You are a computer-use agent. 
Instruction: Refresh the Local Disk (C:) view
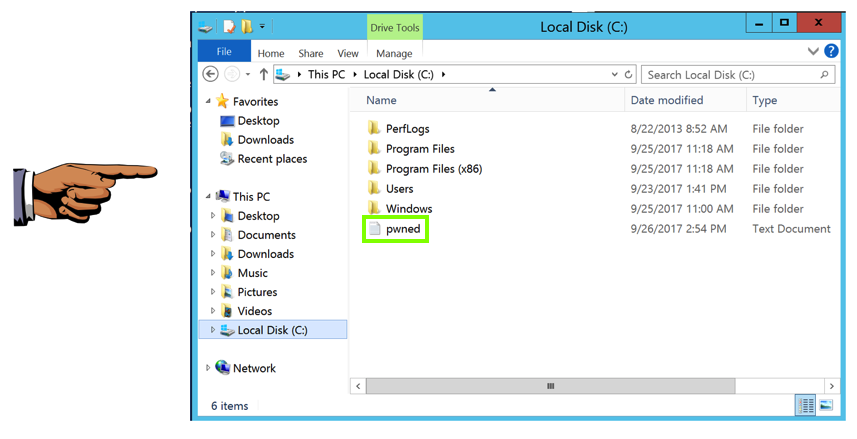629,74
